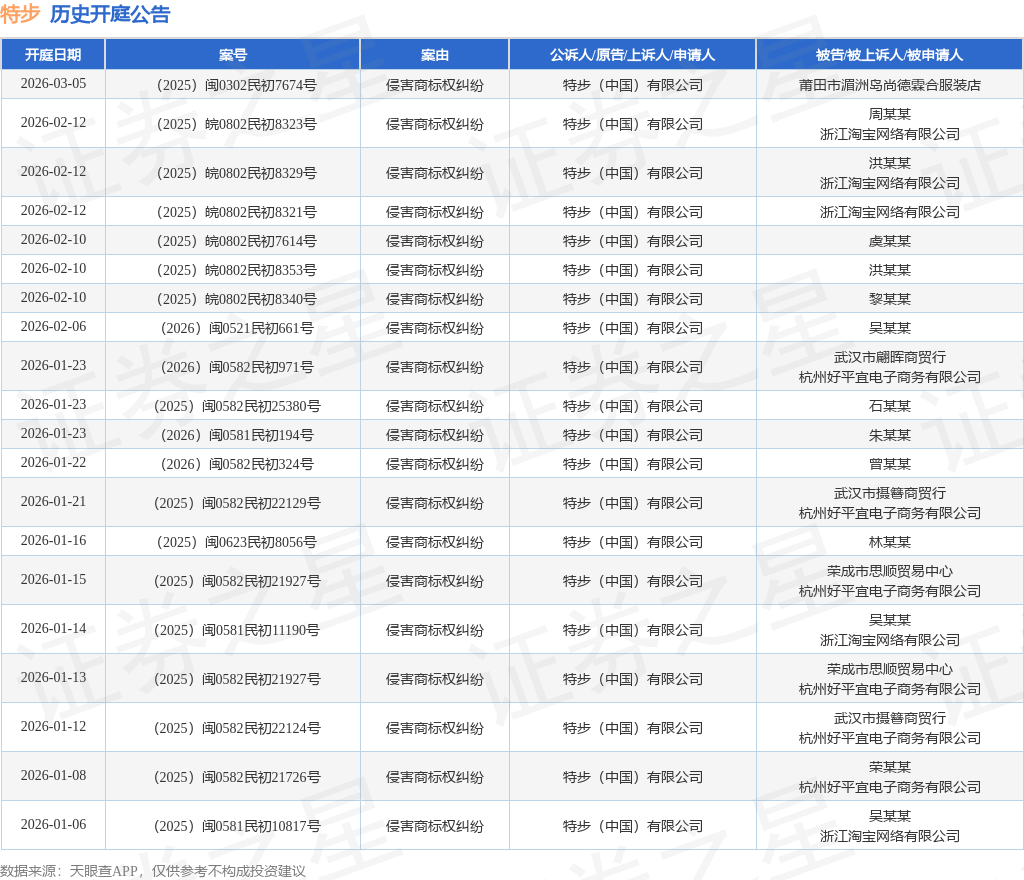Select case number (2025)皖0802民初8323号
The width and height of the screenshot is (1024, 880).
pos(236,124)
